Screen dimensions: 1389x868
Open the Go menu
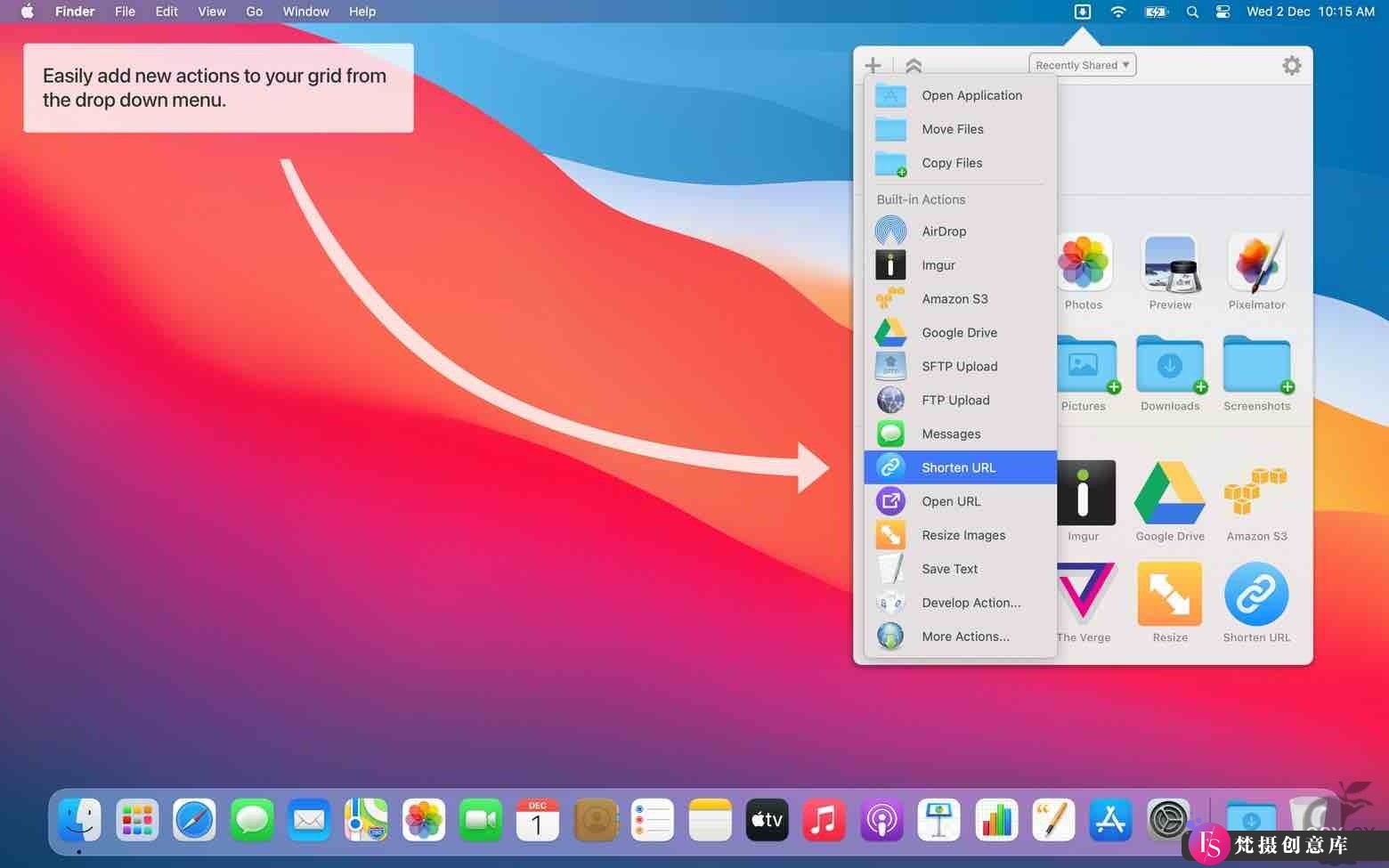tap(255, 12)
